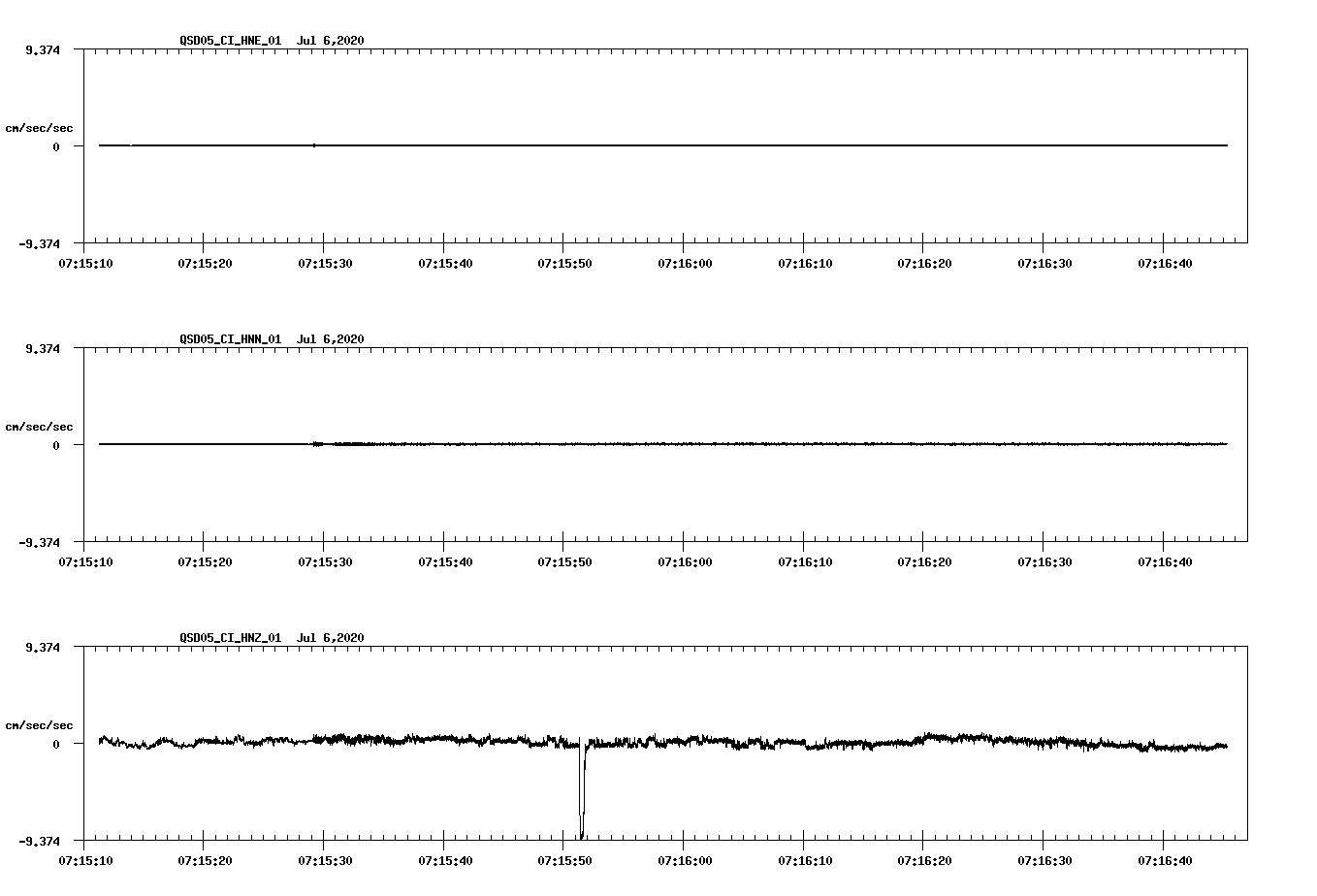The height and width of the screenshot is (896, 1317).
Task: Click the zero axis label on HNE plot
Action: tap(56, 146)
